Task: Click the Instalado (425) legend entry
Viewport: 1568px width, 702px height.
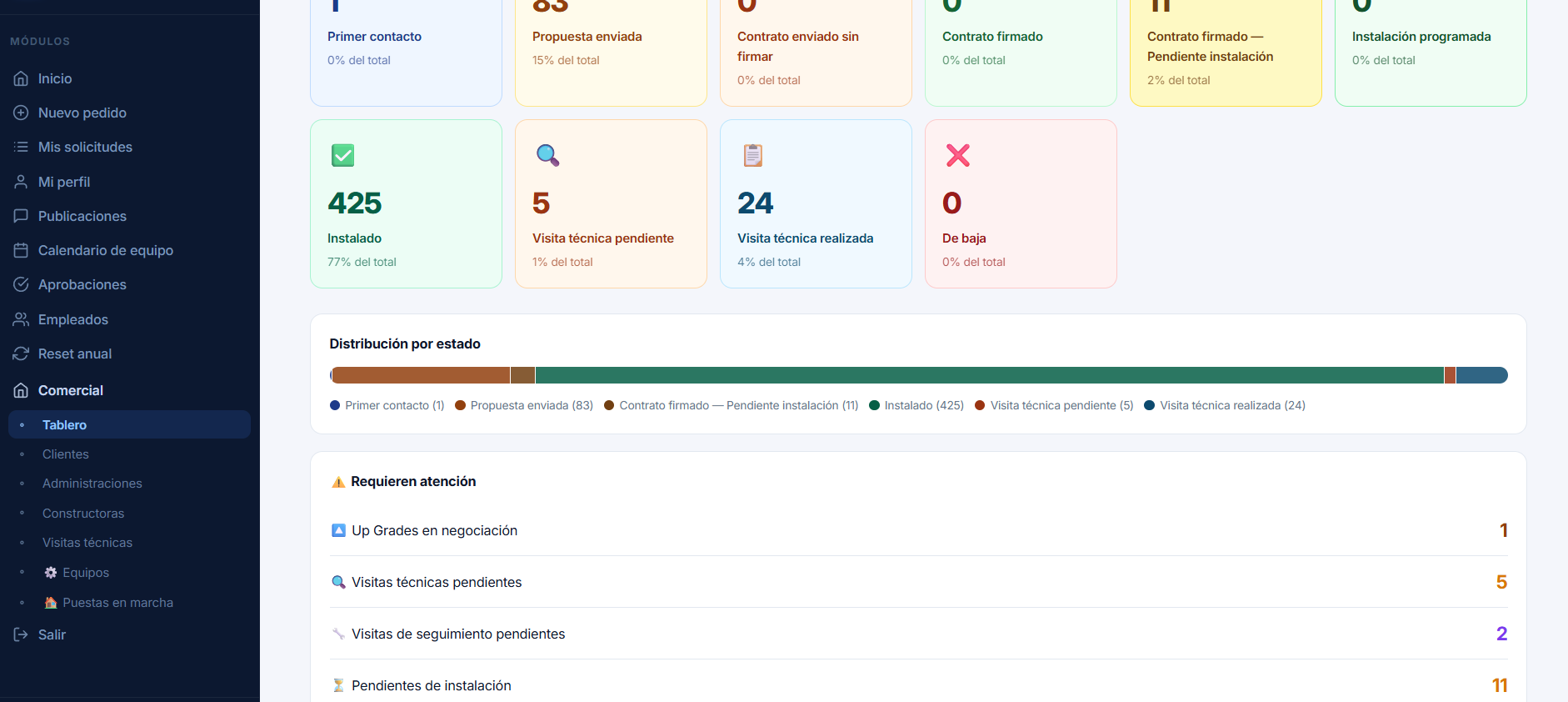Action: pyautogui.click(x=916, y=405)
